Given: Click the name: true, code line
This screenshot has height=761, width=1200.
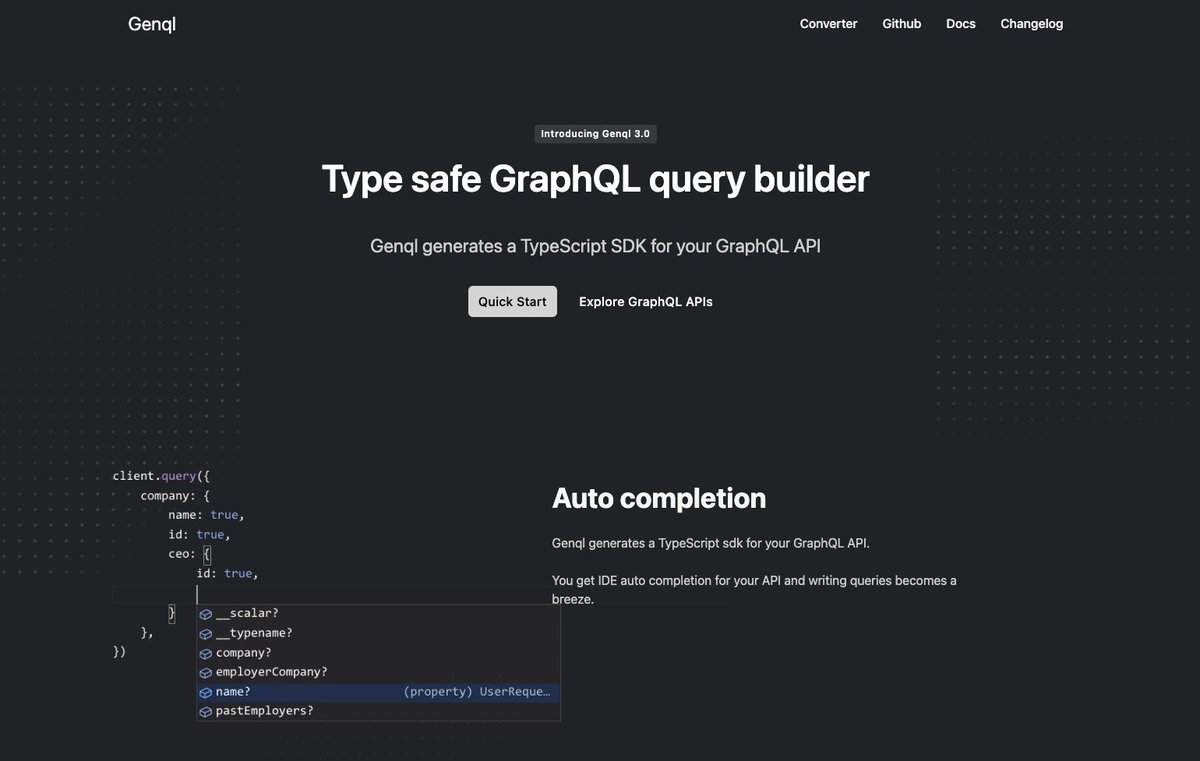Looking at the screenshot, I should [x=206, y=515].
